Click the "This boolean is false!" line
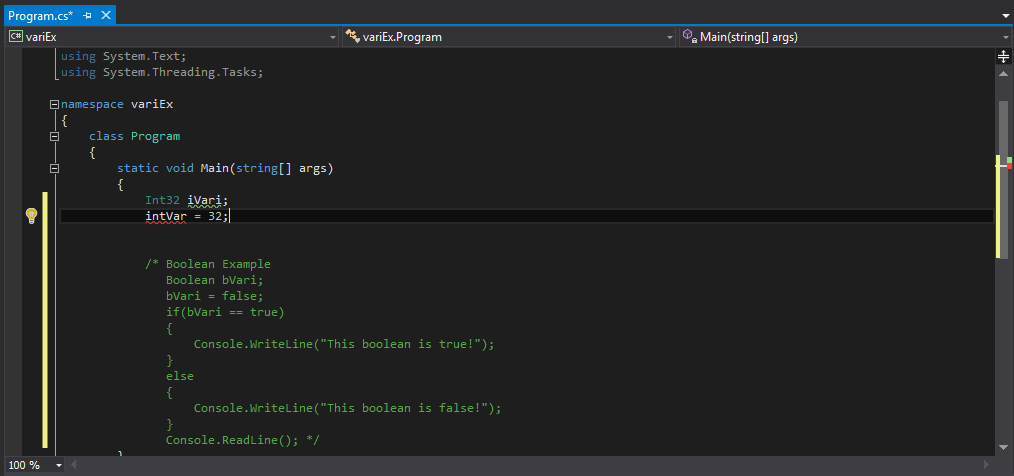The width and height of the screenshot is (1014, 476). point(348,408)
